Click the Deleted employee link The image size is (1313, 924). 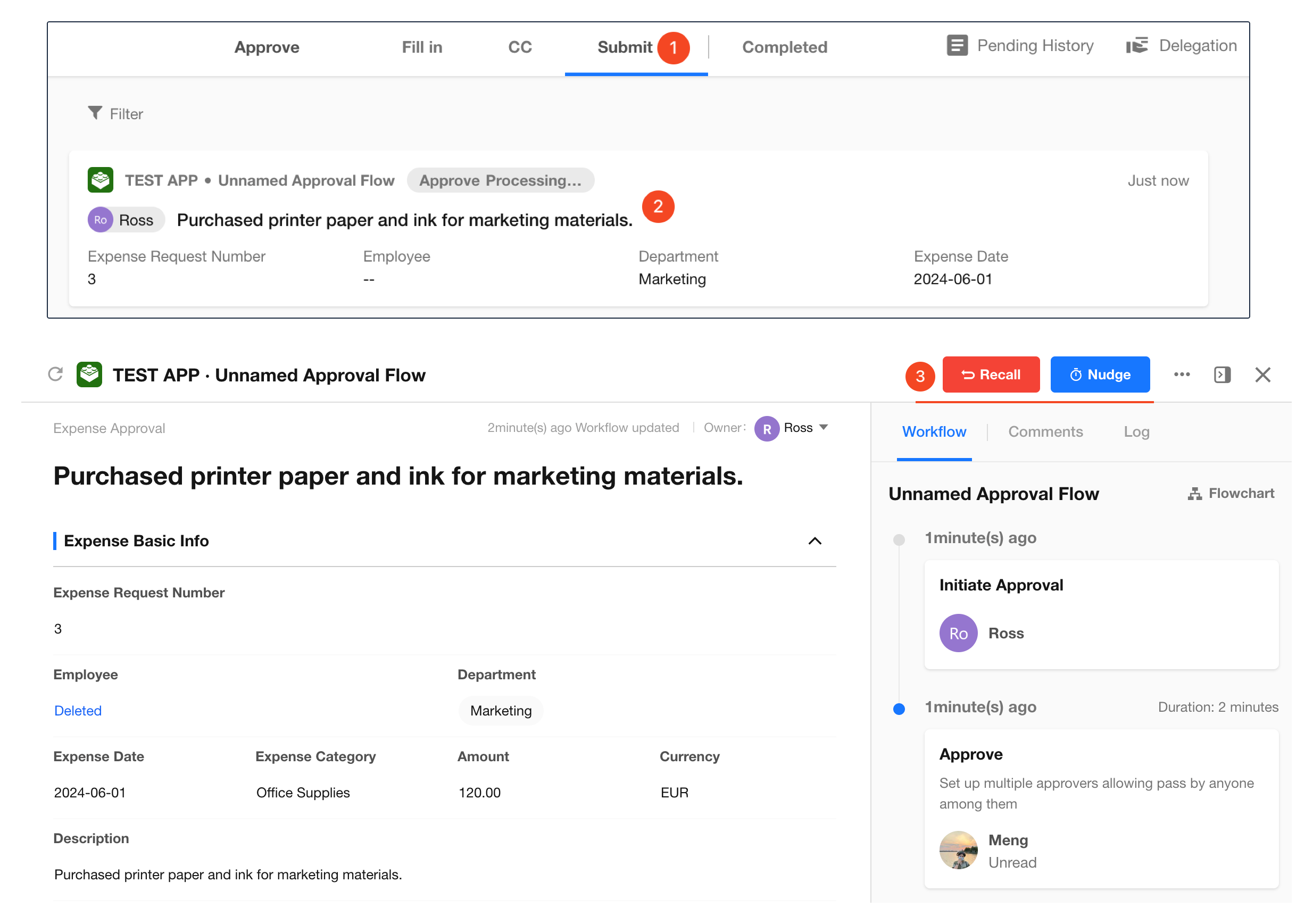(78, 711)
